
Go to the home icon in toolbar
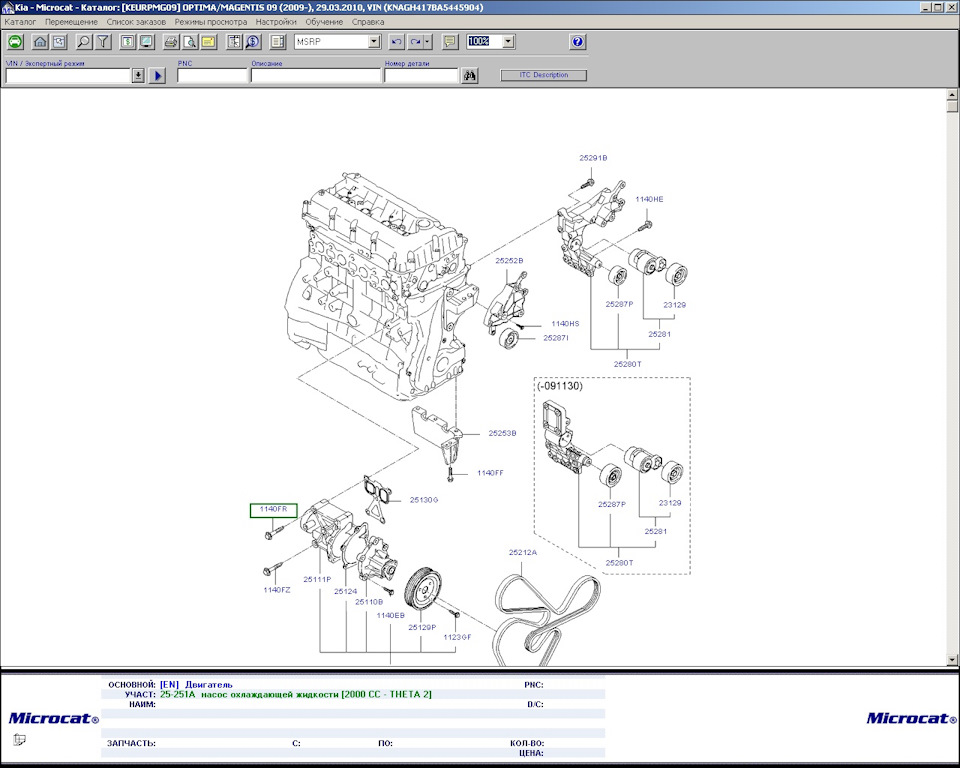point(40,42)
